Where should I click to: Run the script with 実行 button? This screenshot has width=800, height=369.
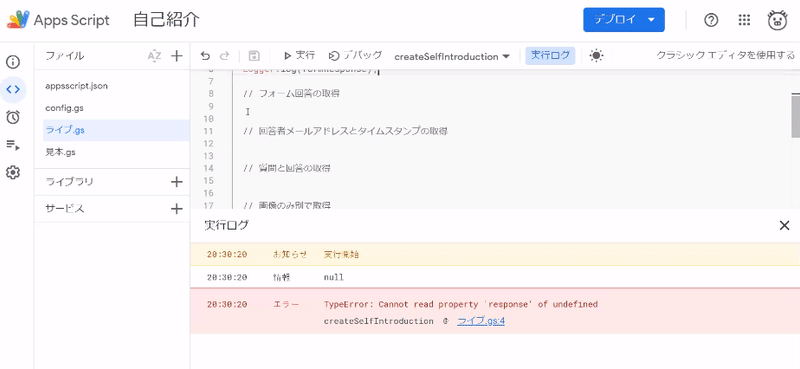pos(299,56)
